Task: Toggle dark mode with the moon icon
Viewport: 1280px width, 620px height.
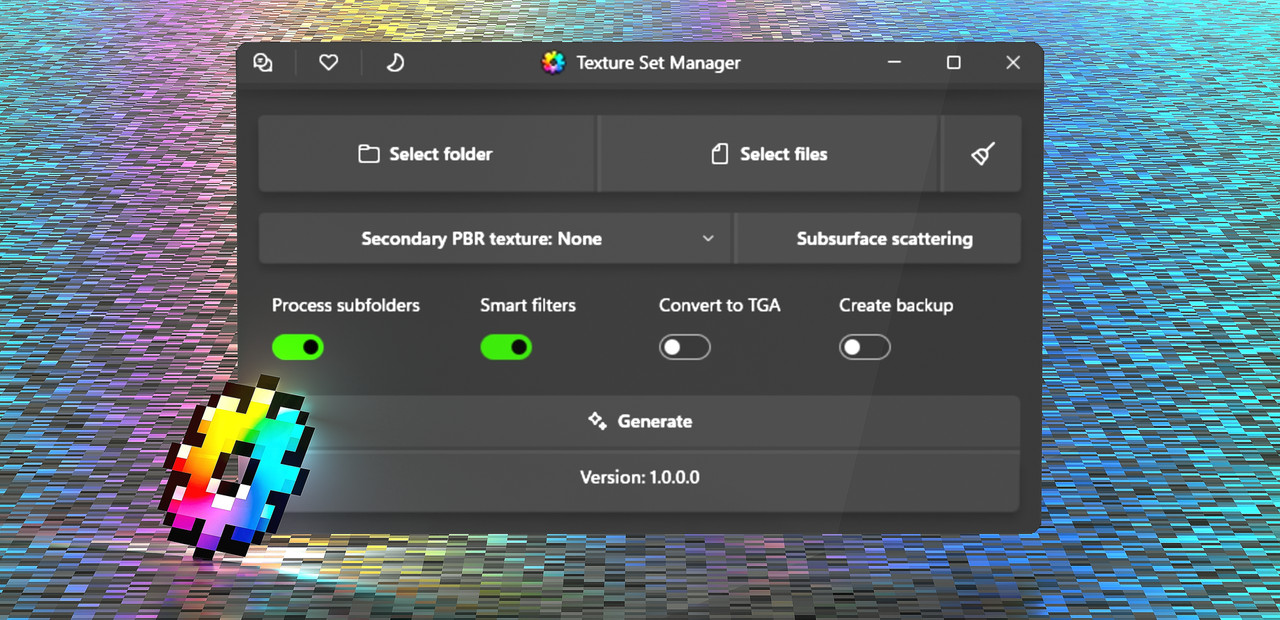Action: pos(394,62)
